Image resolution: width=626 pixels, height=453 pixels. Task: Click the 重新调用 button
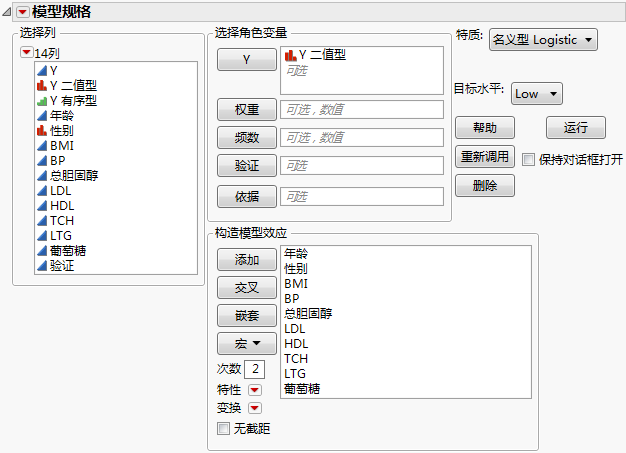[485, 156]
